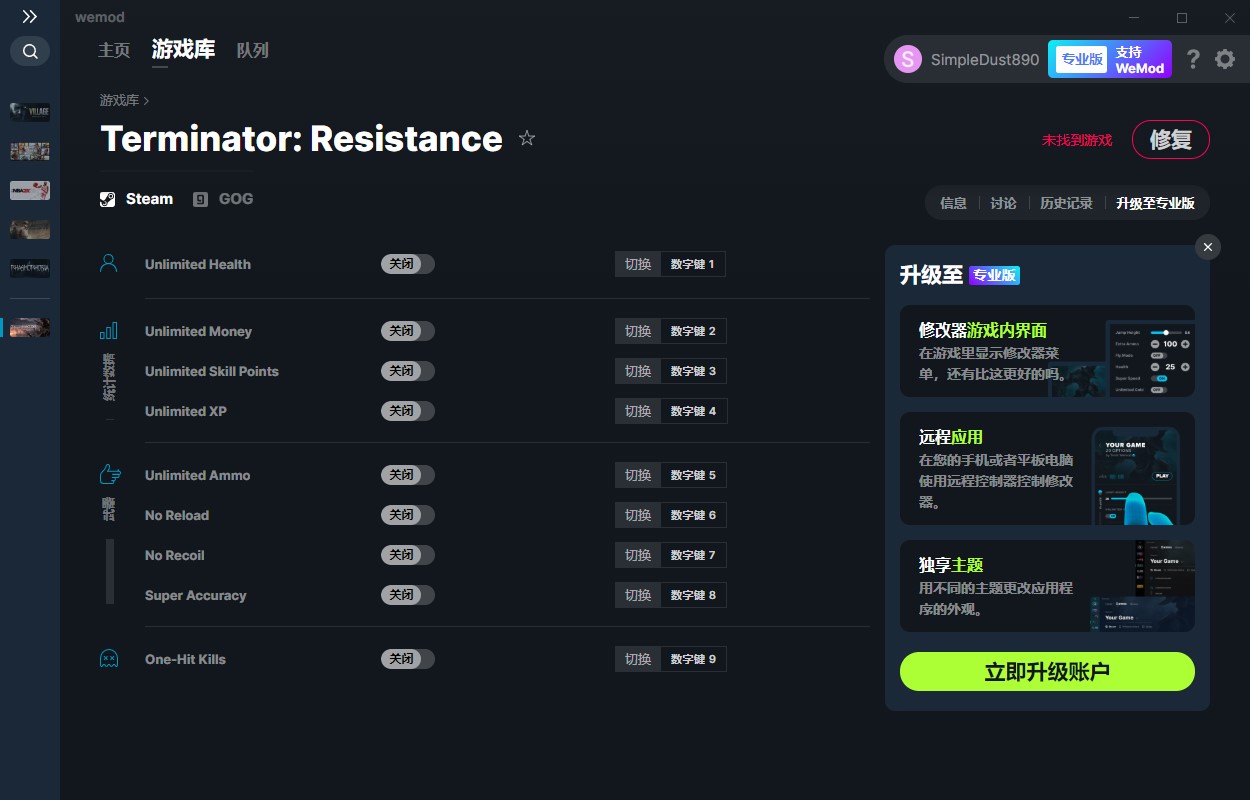Minimize the WeMod window

1134,17
